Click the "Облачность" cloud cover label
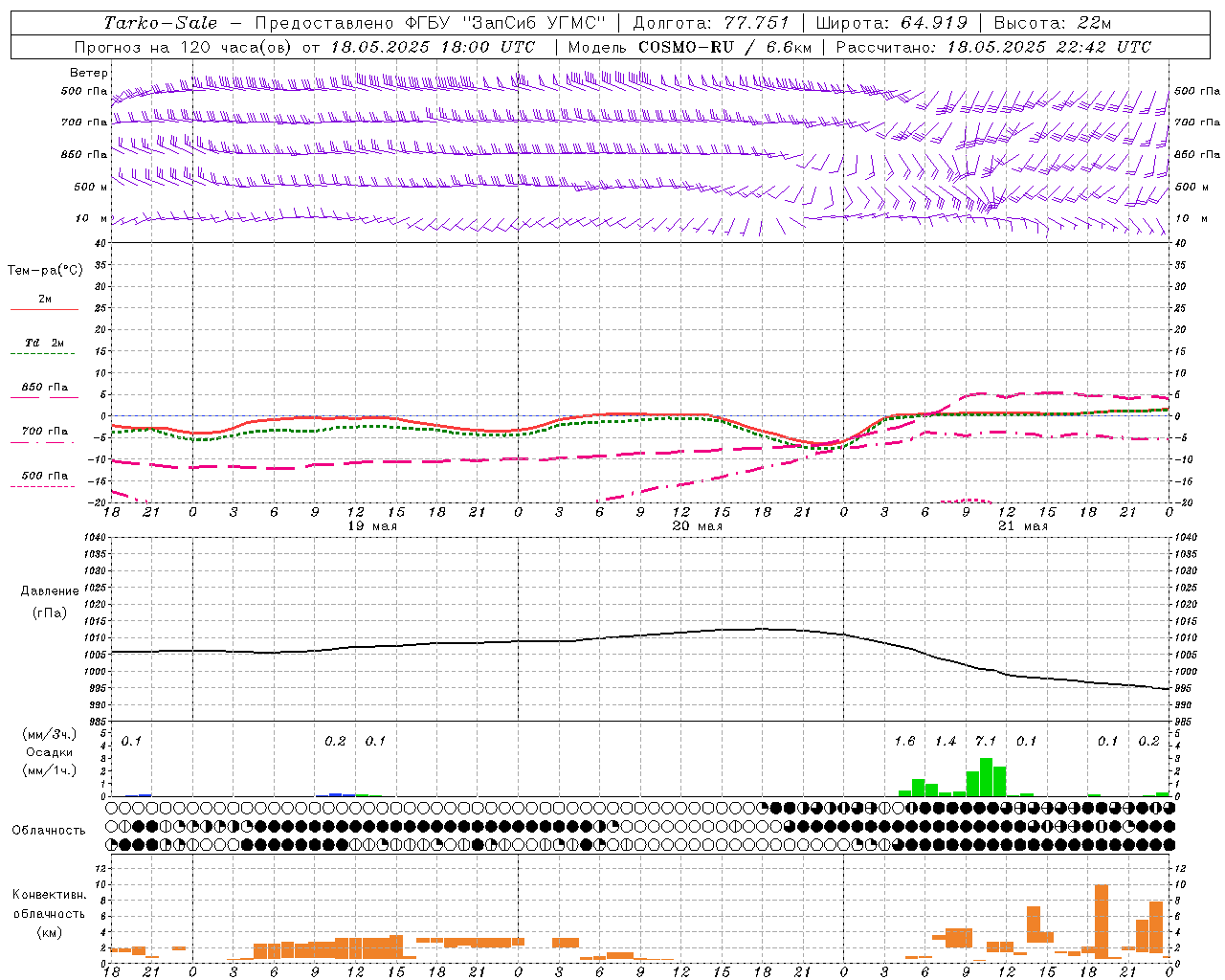Image resolution: width=1225 pixels, height=980 pixels. (x=49, y=830)
